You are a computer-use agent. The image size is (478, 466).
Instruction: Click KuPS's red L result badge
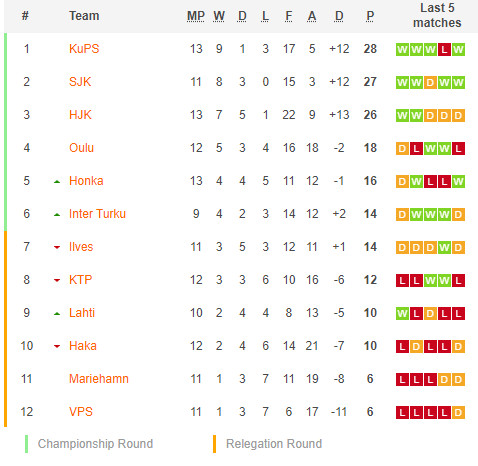[x=444, y=50]
